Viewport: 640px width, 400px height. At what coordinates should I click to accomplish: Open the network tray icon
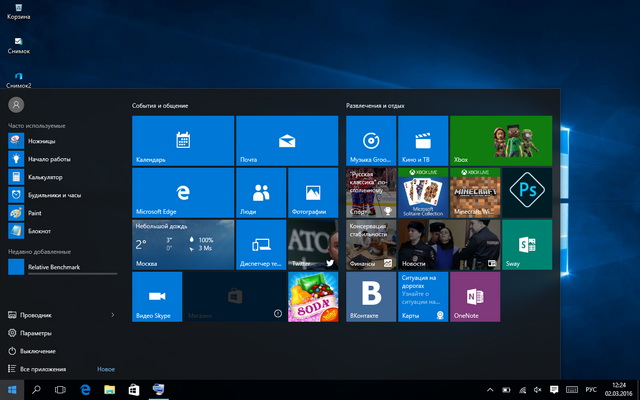[x=522, y=390]
